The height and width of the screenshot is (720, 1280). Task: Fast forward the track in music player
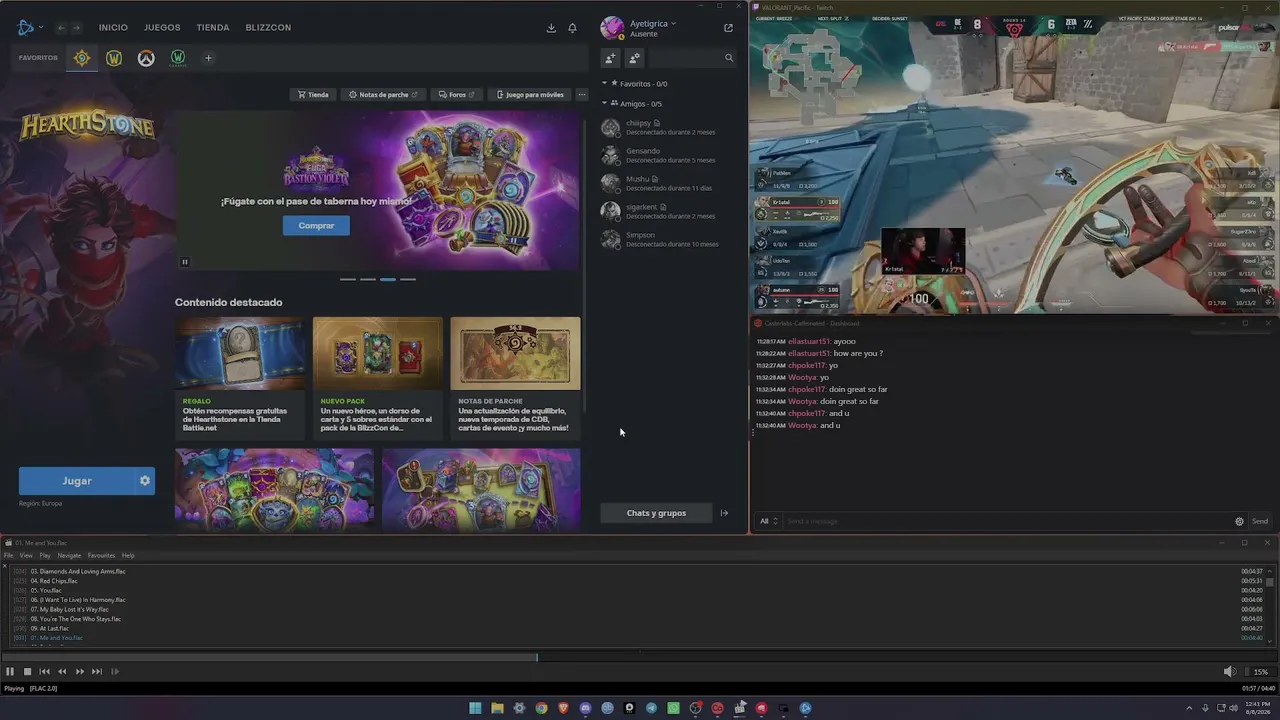pyautogui.click(x=79, y=672)
